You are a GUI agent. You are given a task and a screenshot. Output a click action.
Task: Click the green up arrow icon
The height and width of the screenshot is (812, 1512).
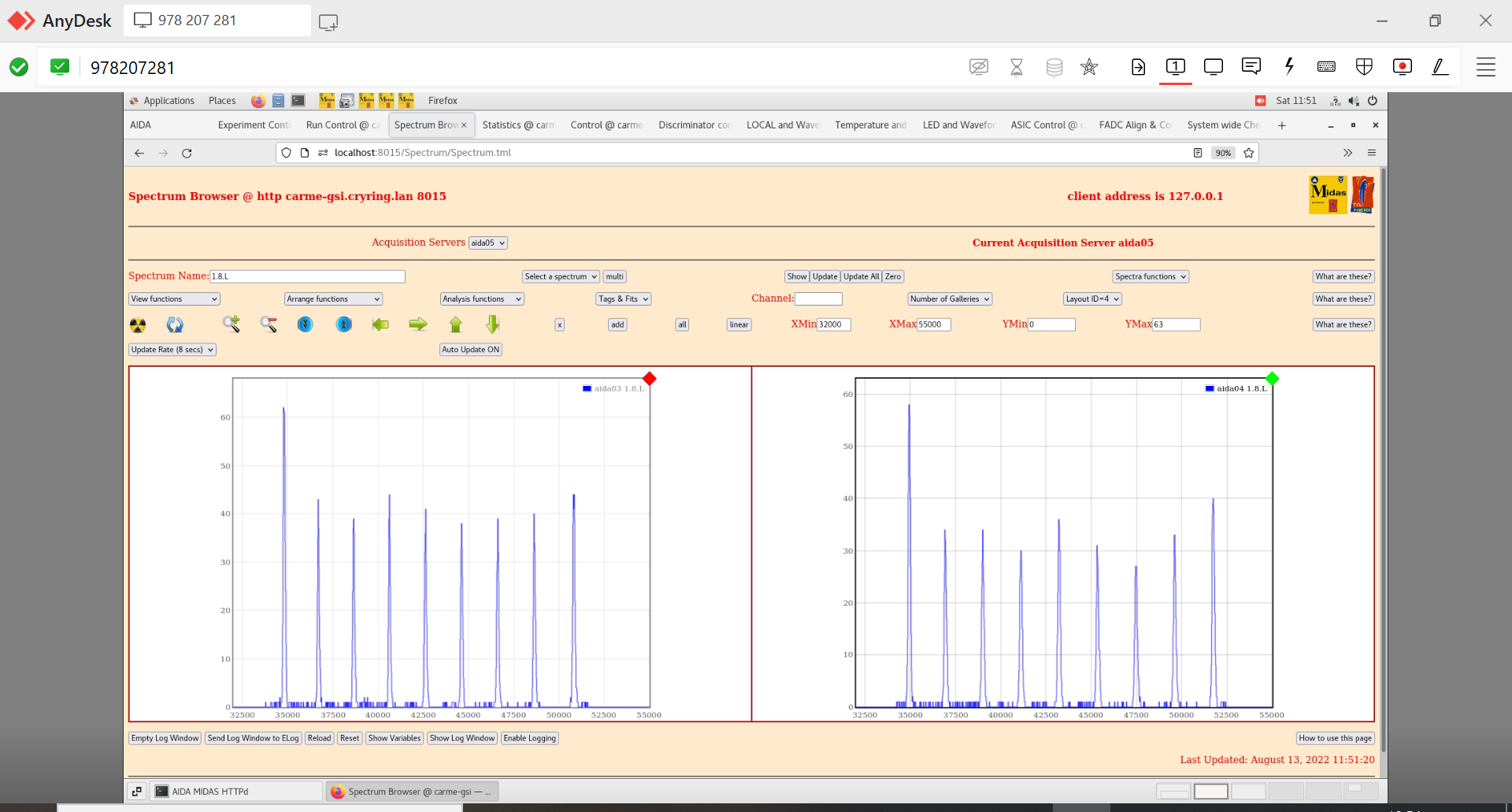(456, 324)
